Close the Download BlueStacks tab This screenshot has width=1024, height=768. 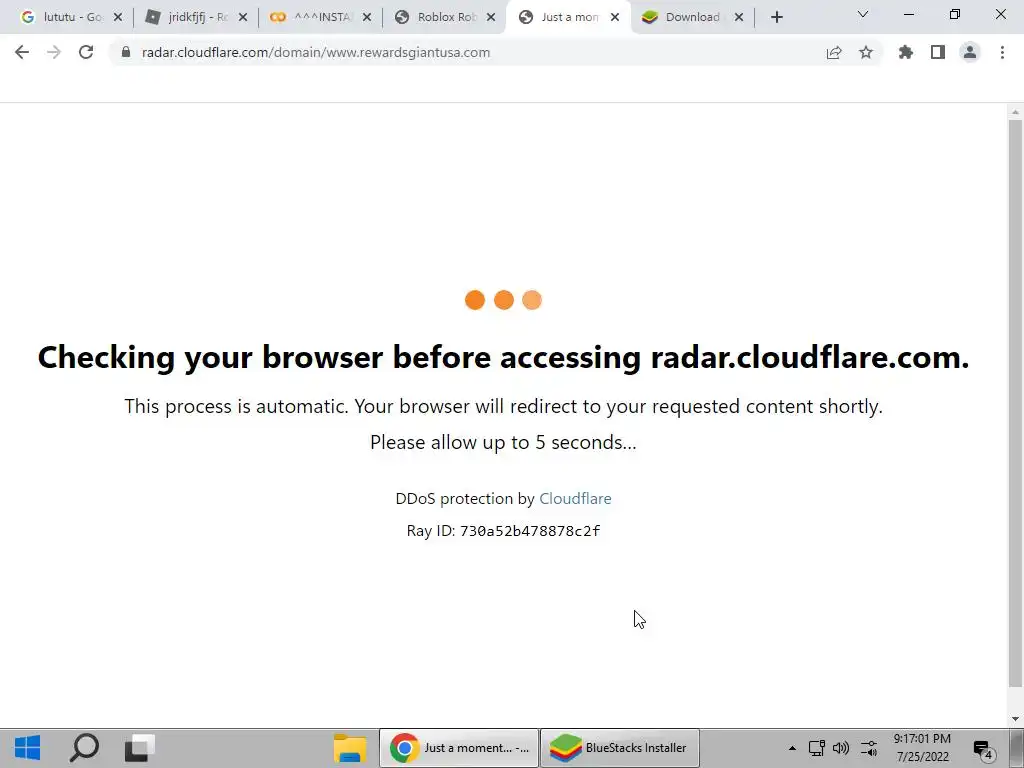(x=739, y=18)
